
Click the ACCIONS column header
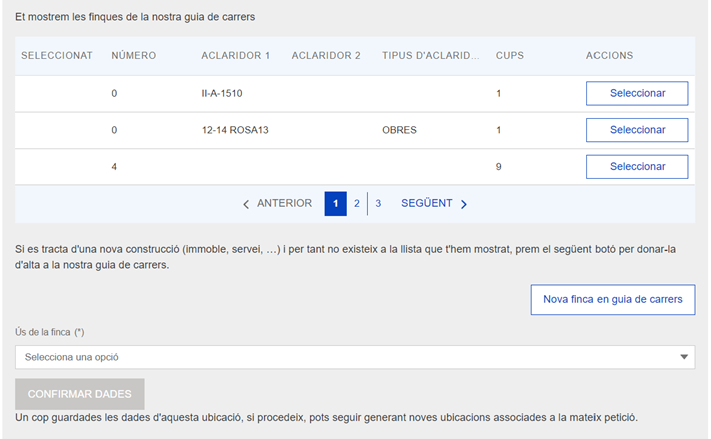(609, 56)
